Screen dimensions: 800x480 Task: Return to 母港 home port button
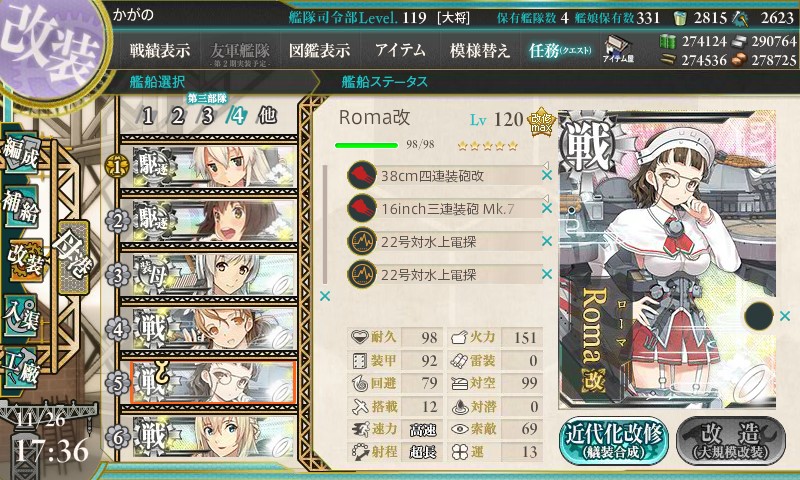coord(74,257)
